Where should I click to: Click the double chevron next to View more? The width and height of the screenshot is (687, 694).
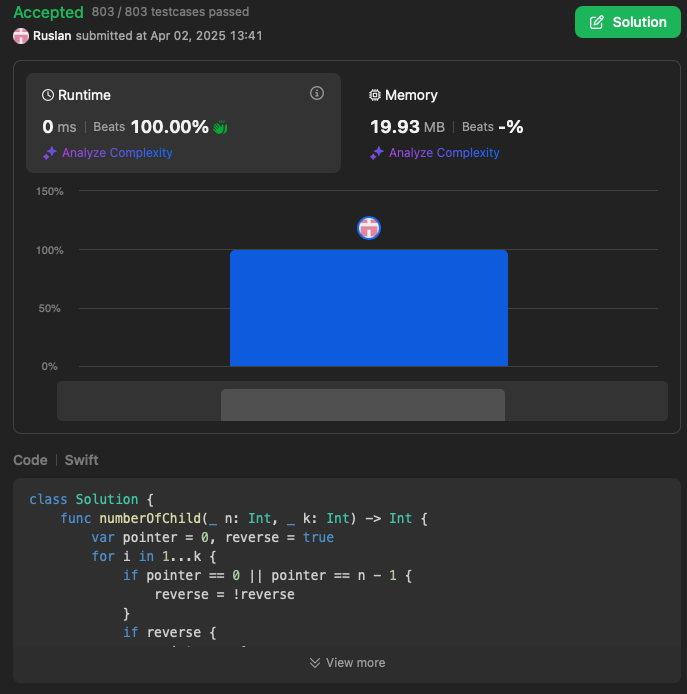click(314, 663)
